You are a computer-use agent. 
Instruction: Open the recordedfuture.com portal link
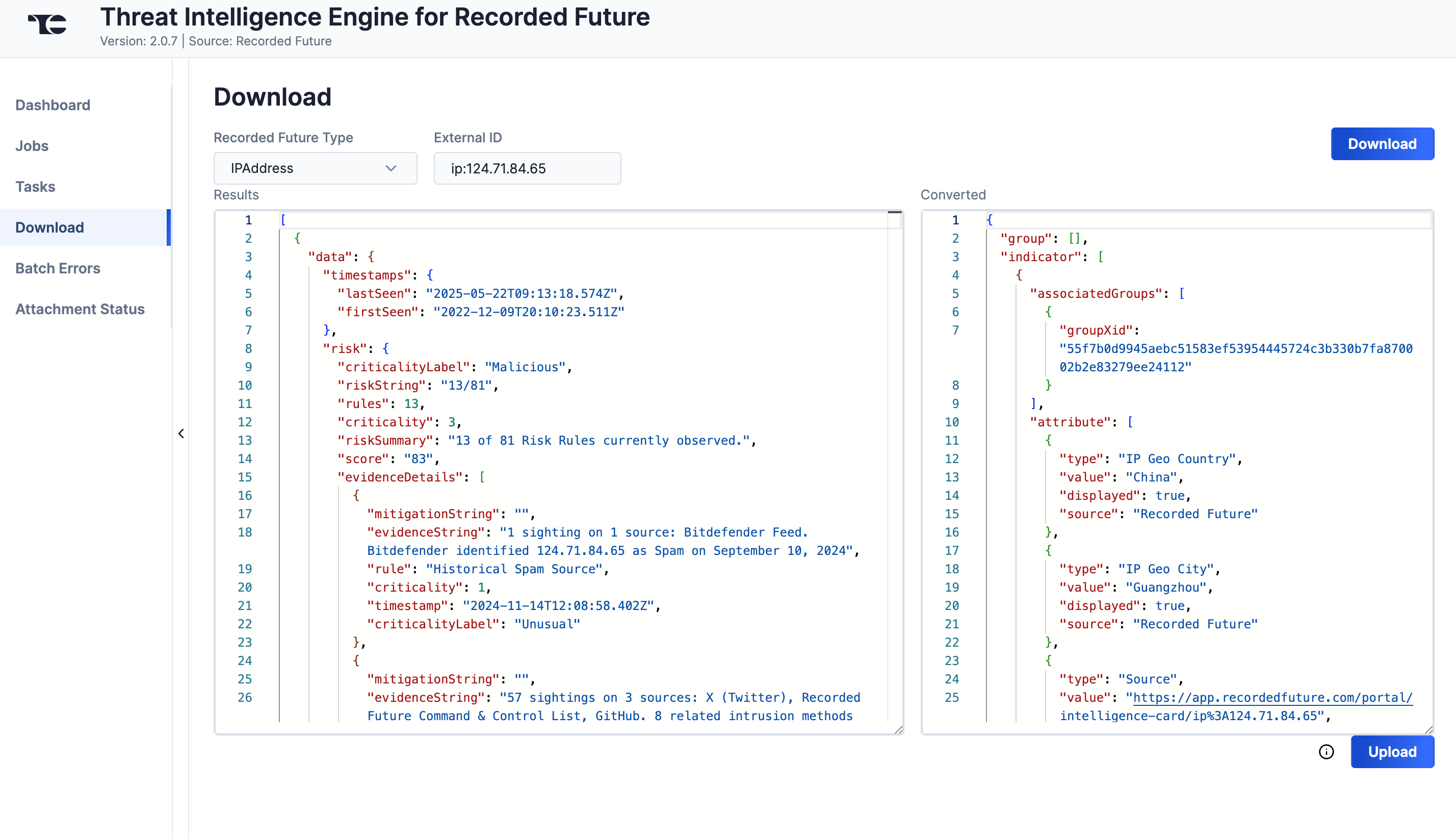pyautogui.click(x=1272, y=697)
